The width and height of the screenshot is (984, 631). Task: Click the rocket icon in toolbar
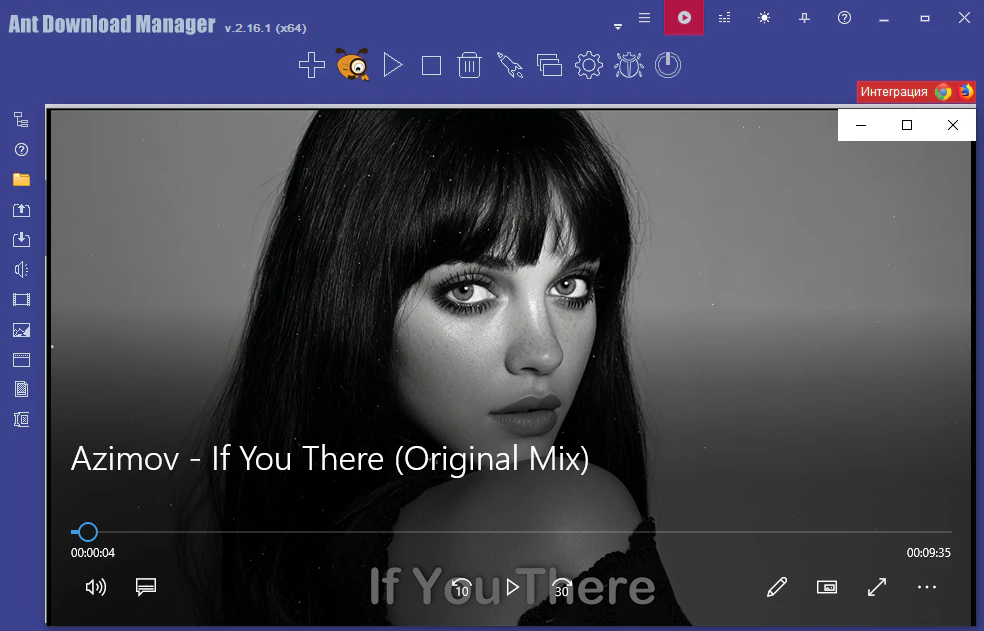pos(510,65)
